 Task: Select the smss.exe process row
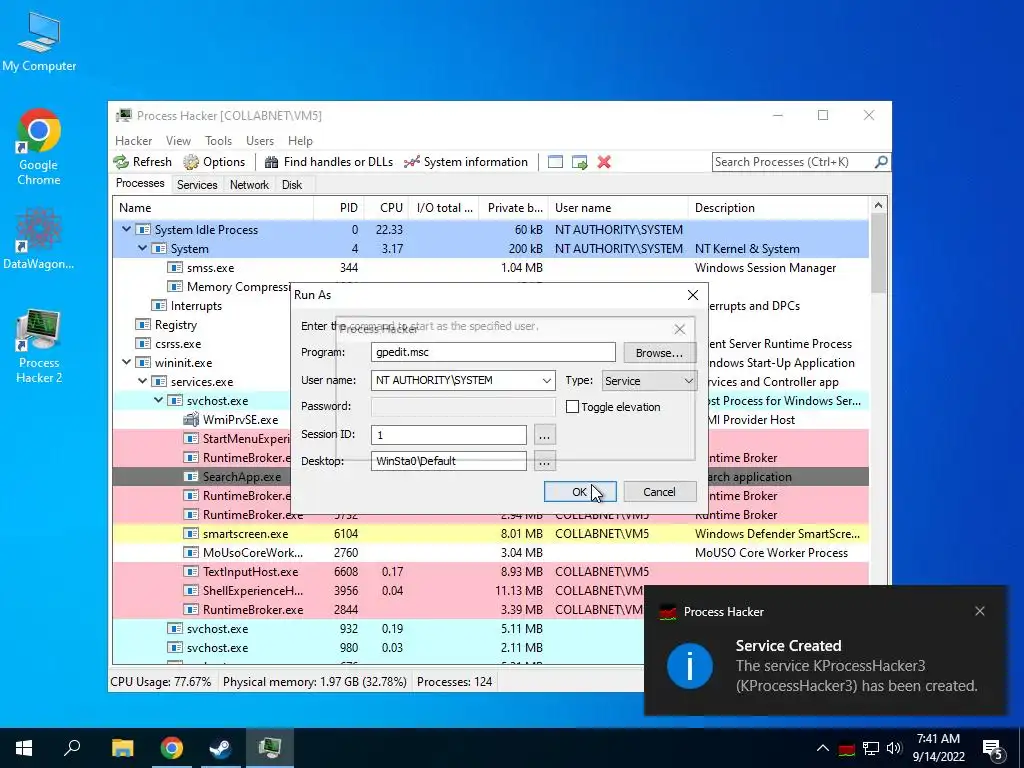pyautogui.click(x=490, y=267)
